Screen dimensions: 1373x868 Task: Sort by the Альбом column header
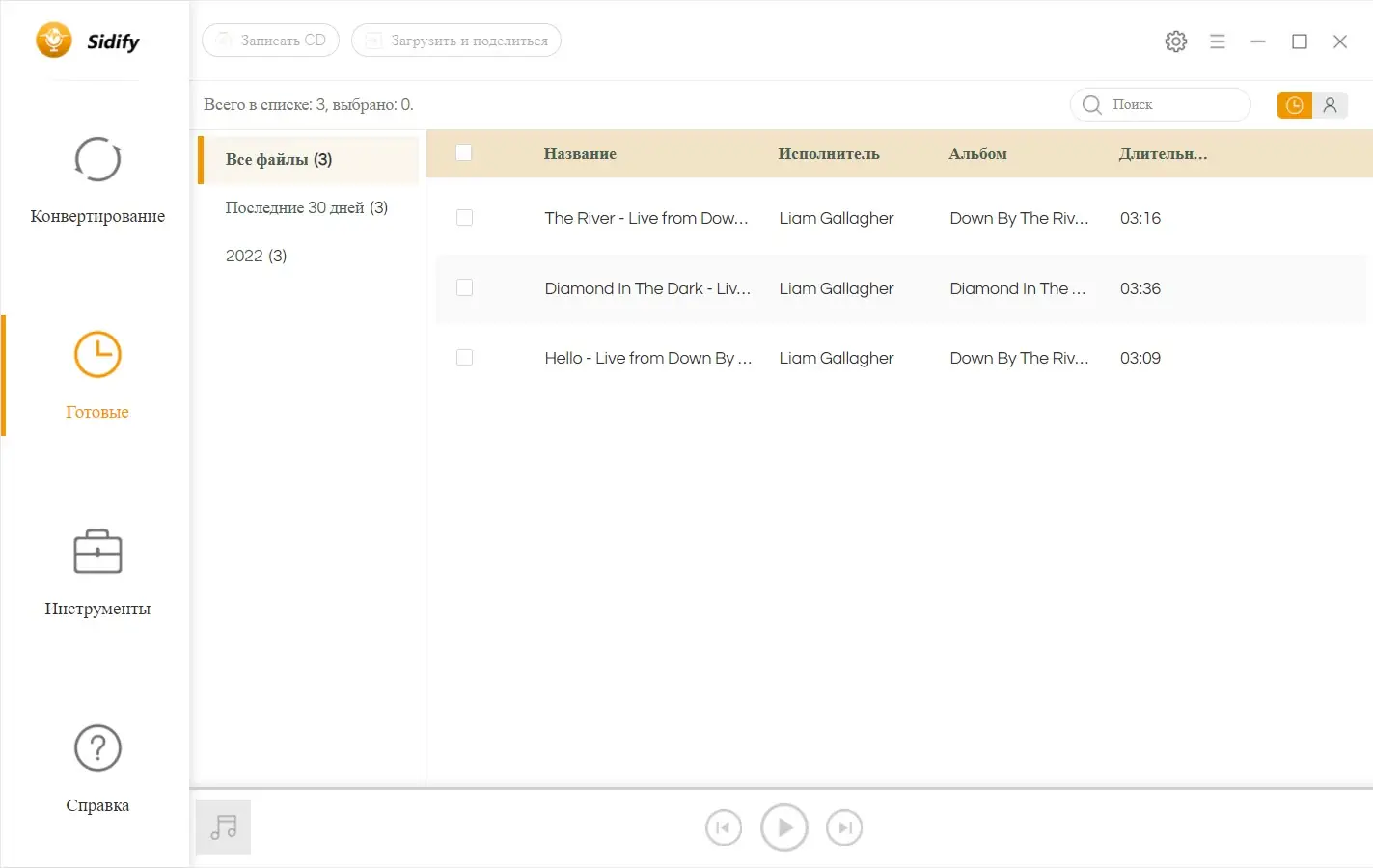click(977, 153)
